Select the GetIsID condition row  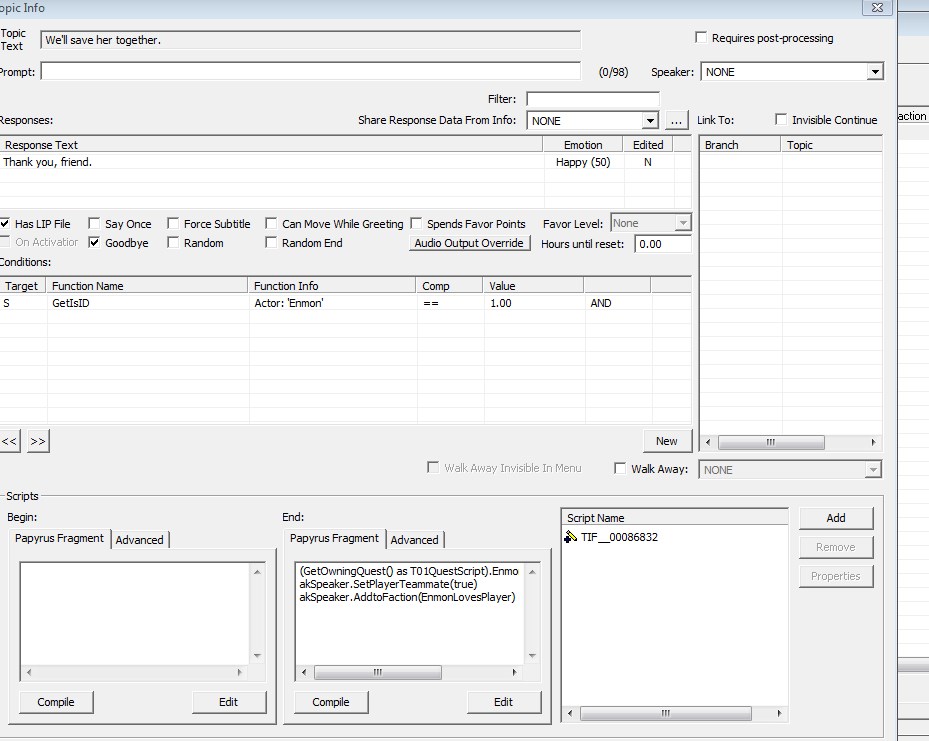click(345, 303)
